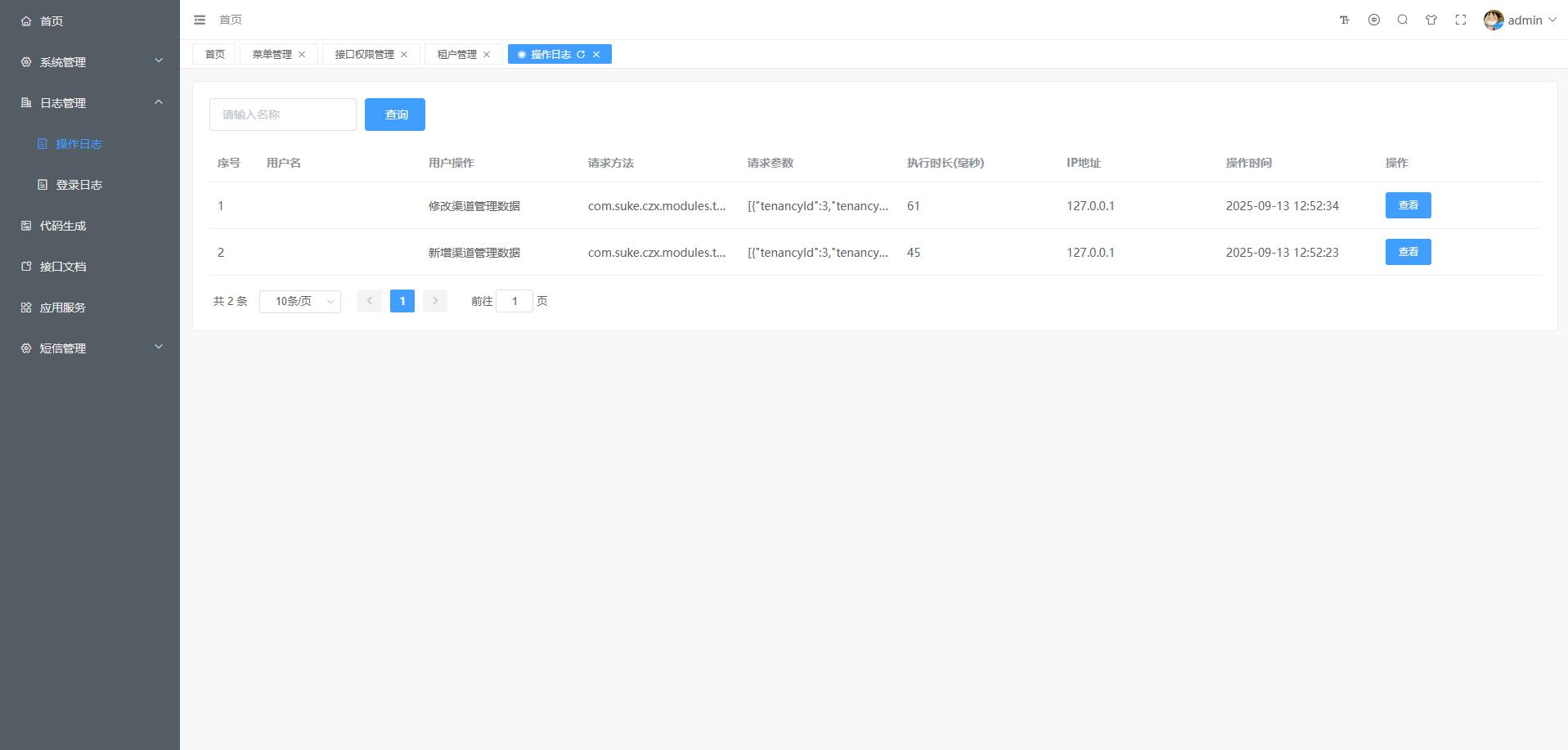Viewport: 1568px width, 750px height.
Task: Click the admin user avatar
Action: [1494, 20]
